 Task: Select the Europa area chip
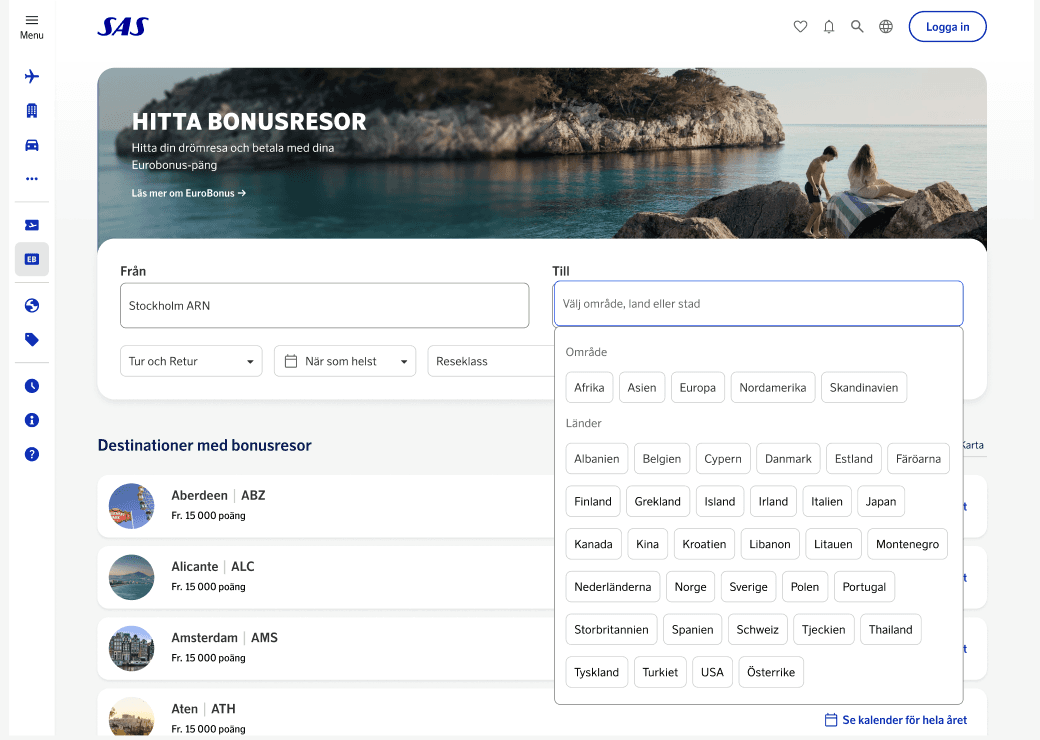click(x=698, y=388)
